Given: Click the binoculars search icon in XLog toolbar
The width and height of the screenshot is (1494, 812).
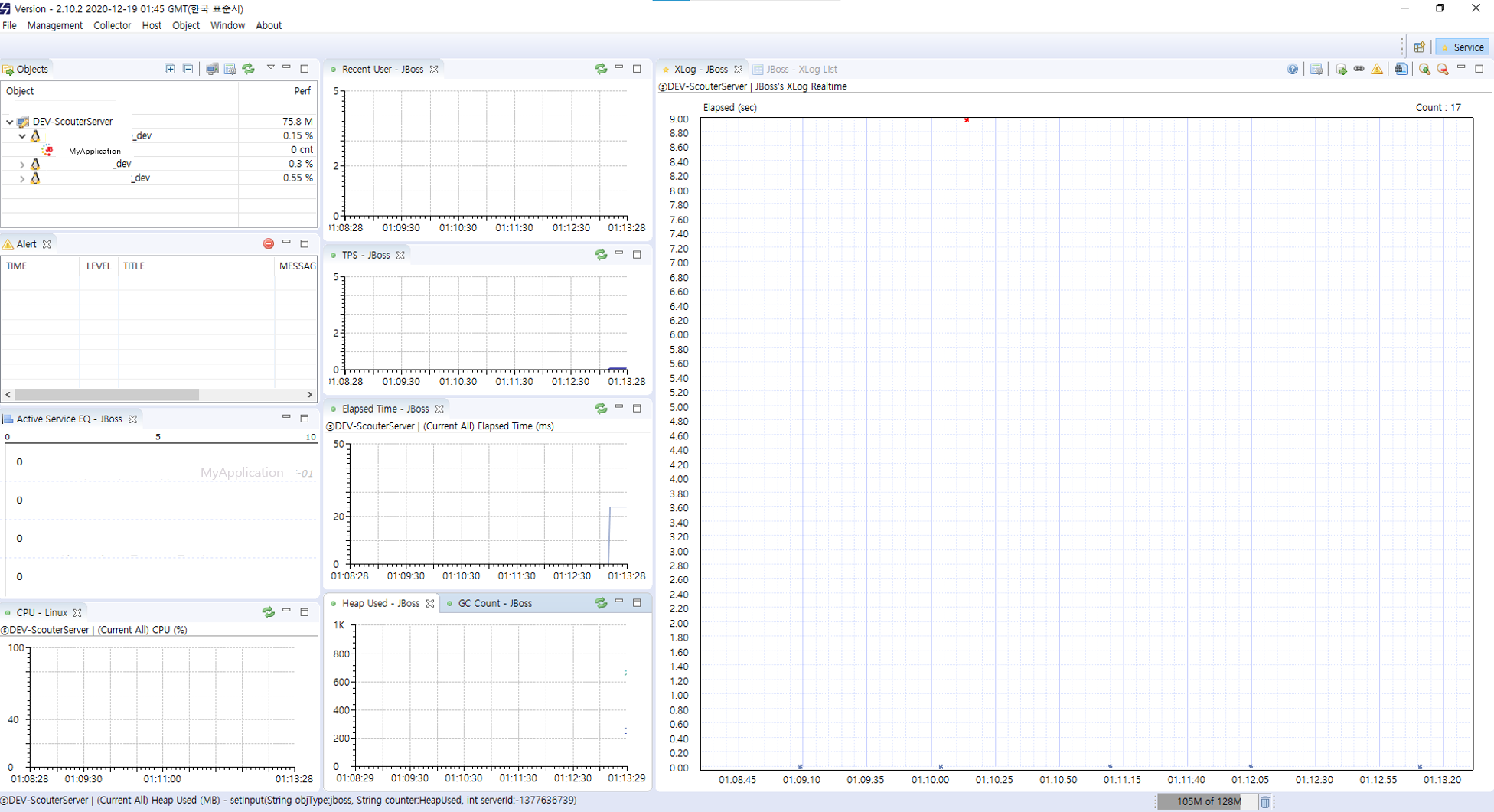Looking at the screenshot, I should (1401, 69).
